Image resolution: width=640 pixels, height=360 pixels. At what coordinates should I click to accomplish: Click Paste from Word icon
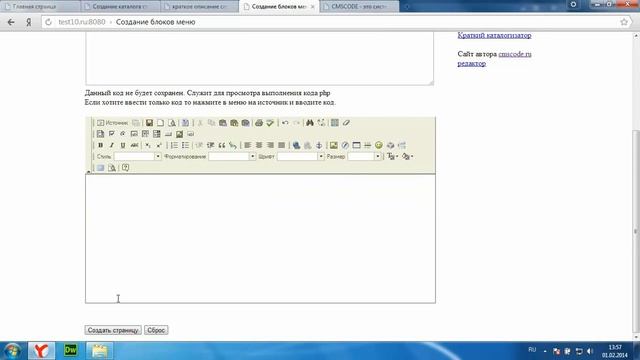coord(245,123)
